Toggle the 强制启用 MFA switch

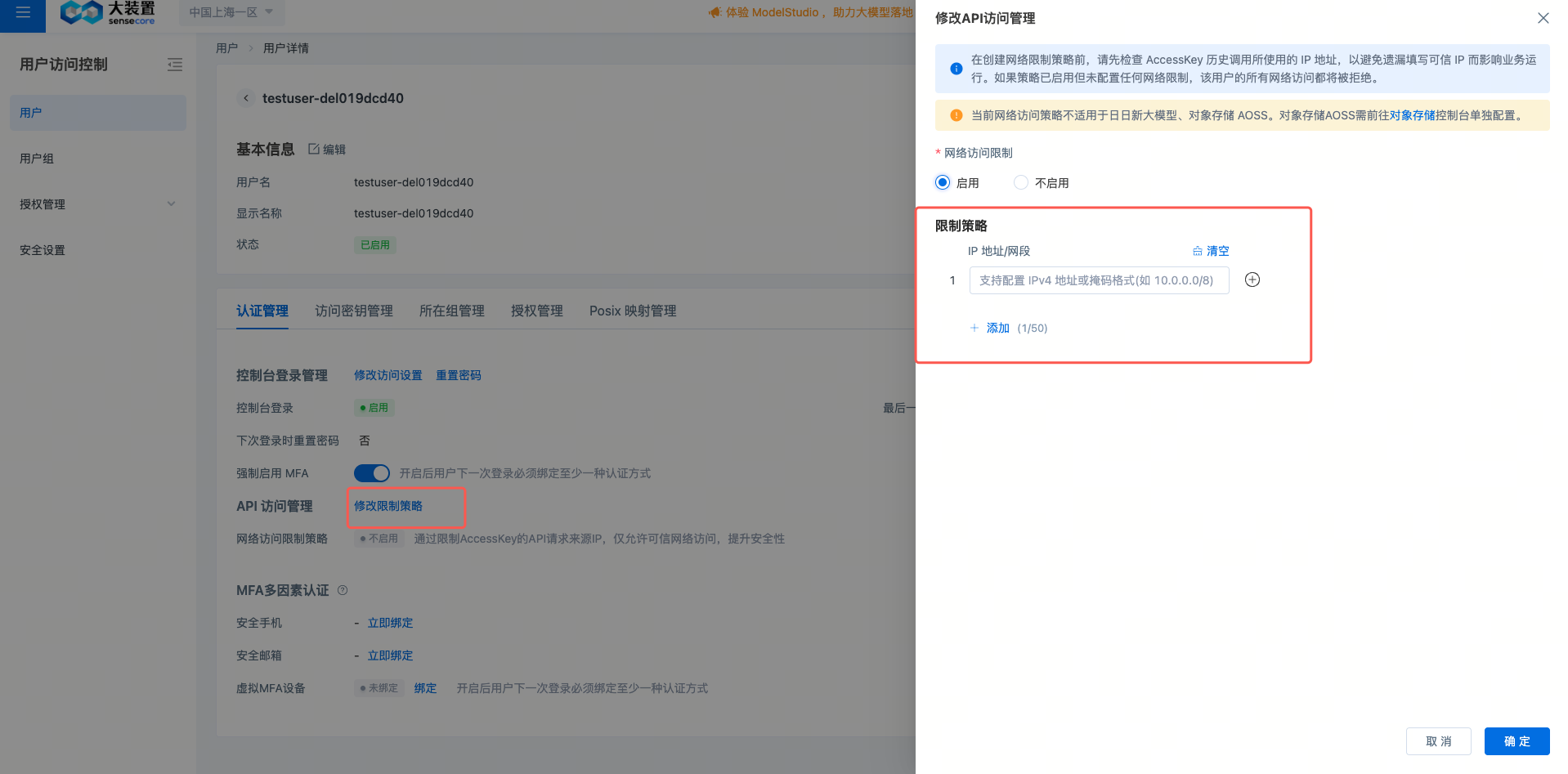click(x=372, y=473)
